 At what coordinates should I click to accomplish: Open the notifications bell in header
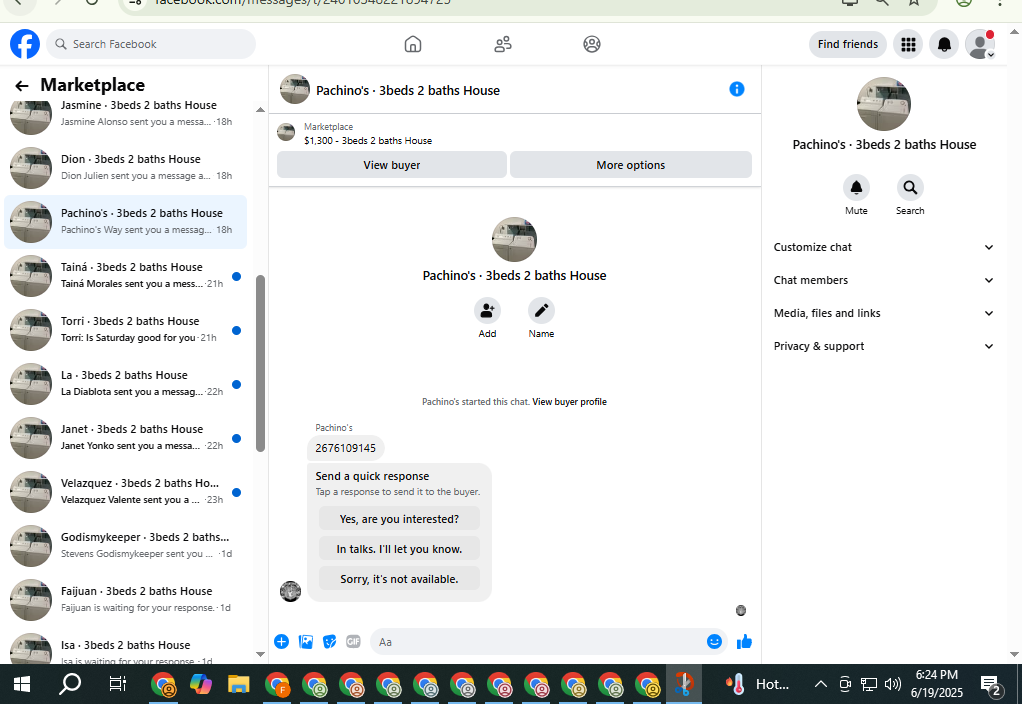click(944, 44)
